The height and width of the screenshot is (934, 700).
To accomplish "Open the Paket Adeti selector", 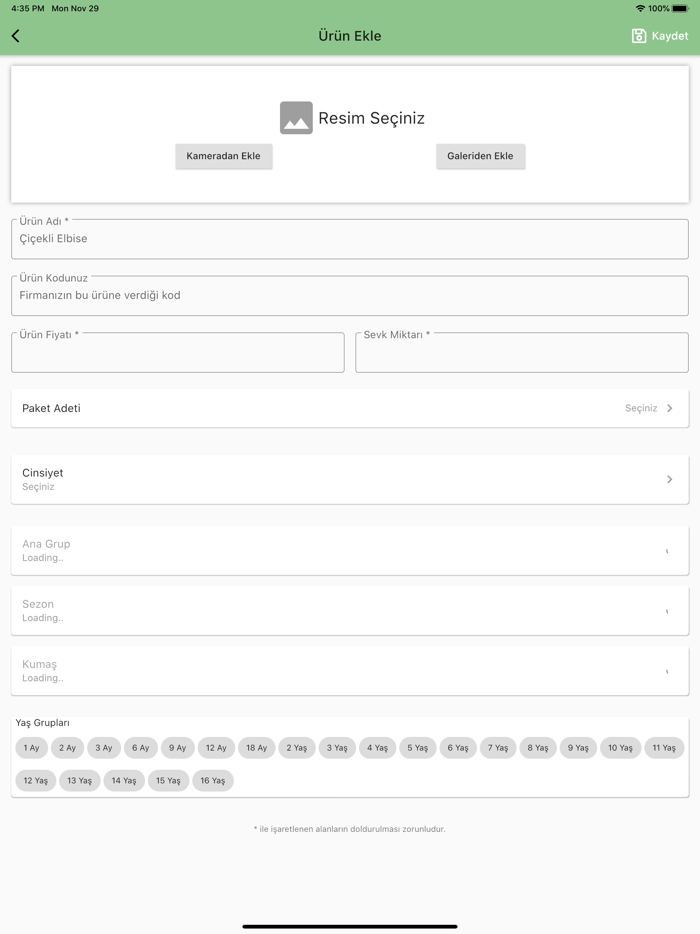I will 350,408.
